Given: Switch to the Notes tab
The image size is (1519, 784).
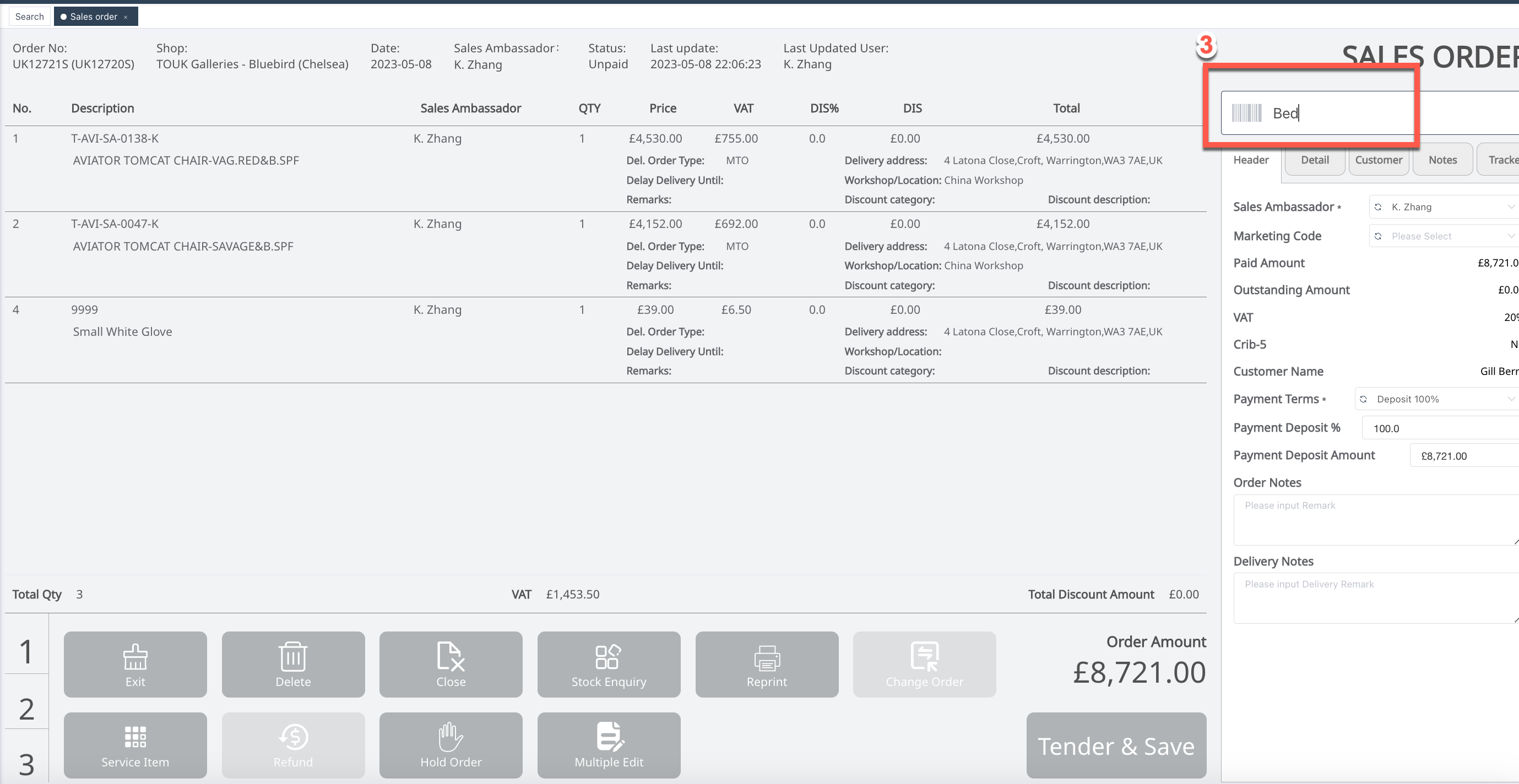Looking at the screenshot, I should 1442,160.
